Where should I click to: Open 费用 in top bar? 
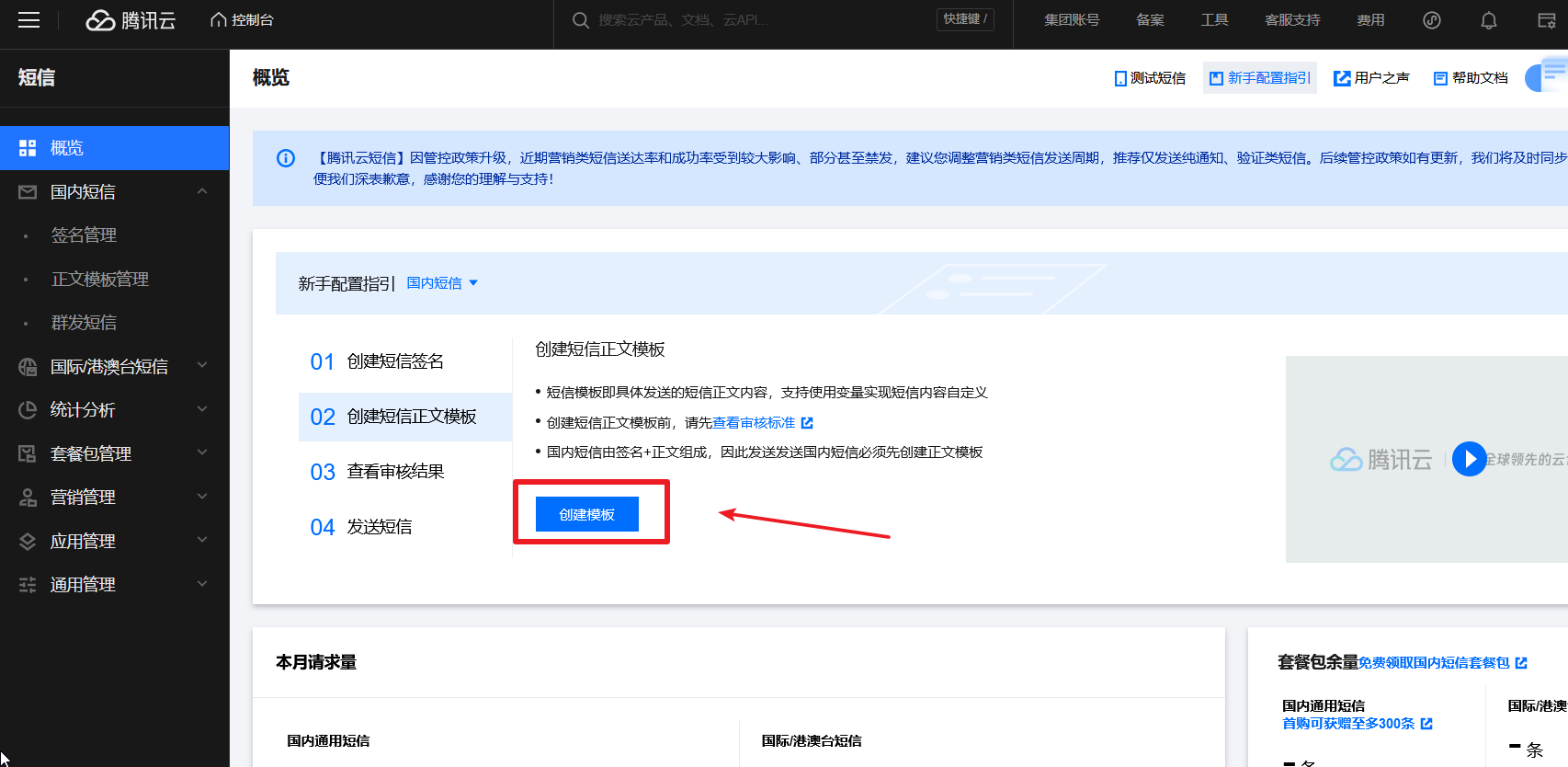pyautogui.click(x=1370, y=20)
